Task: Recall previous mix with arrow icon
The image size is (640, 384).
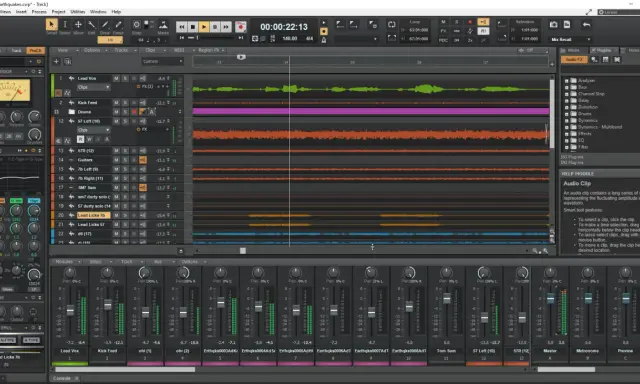Action: click(x=586, y=24)
